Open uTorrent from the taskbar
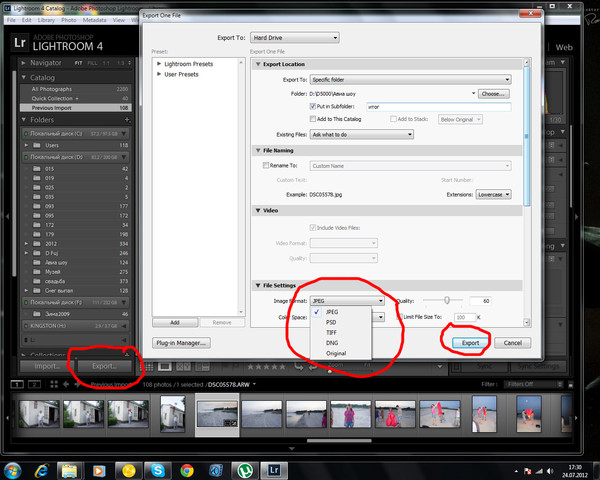 click(x=245, y=470)
